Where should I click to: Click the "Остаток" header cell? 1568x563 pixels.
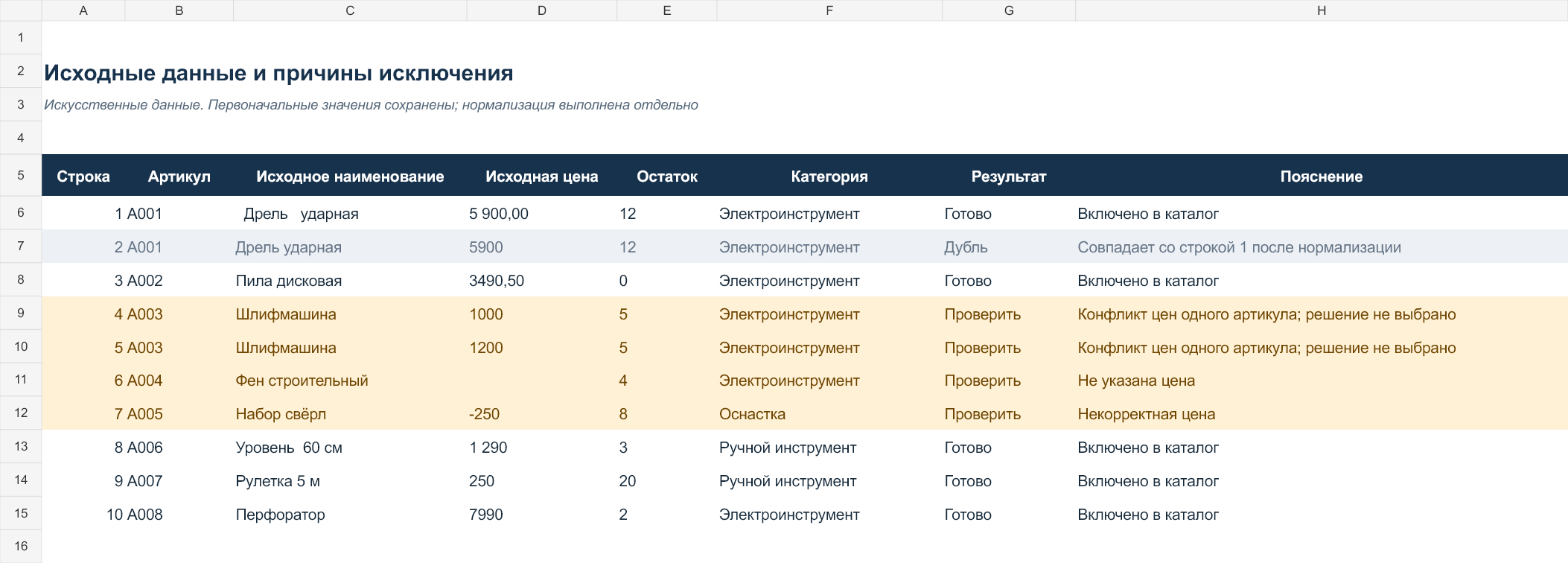pyautogui.click(x=667, y=176)
